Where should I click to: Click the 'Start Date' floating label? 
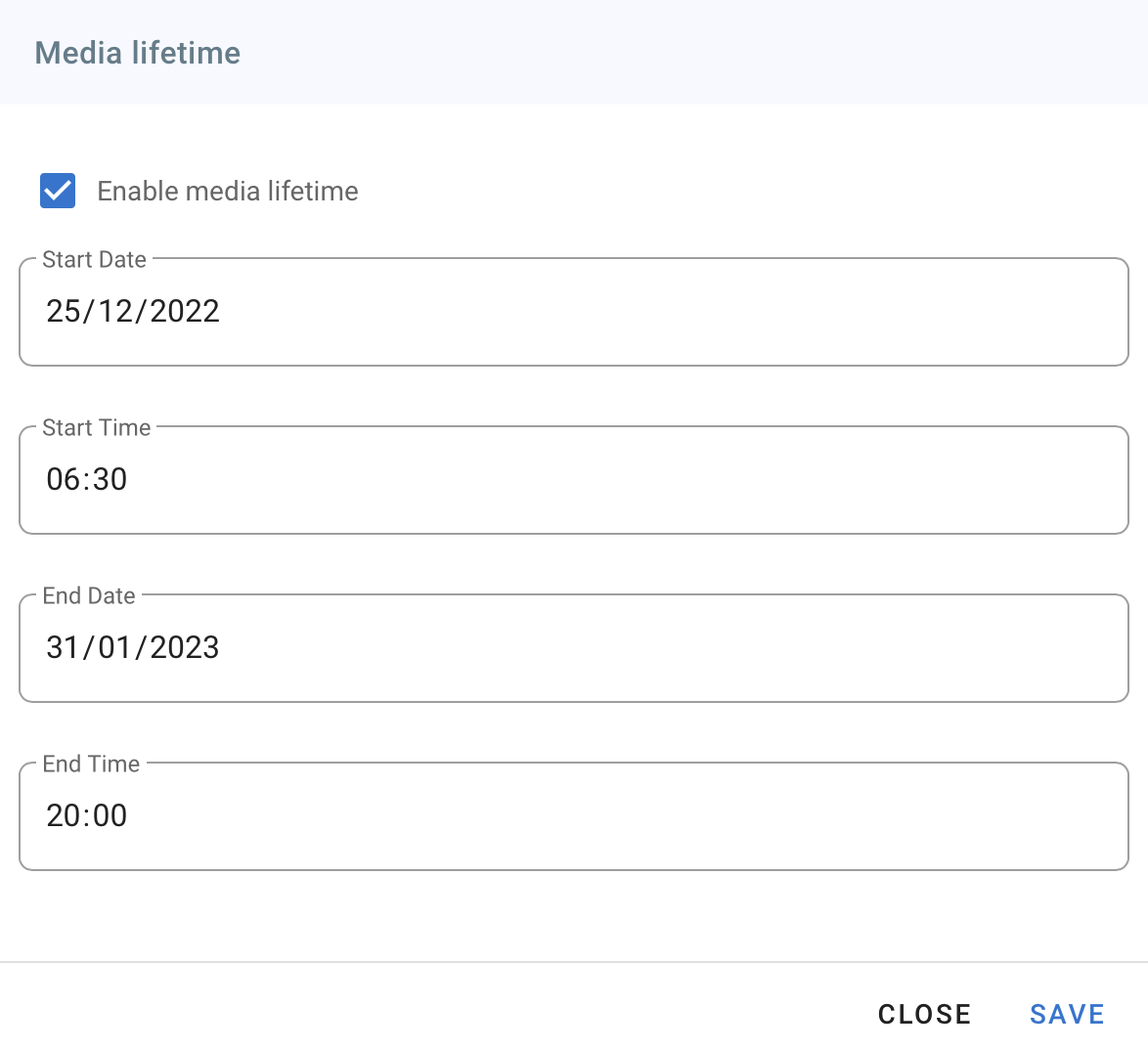[x=94, y=260]
